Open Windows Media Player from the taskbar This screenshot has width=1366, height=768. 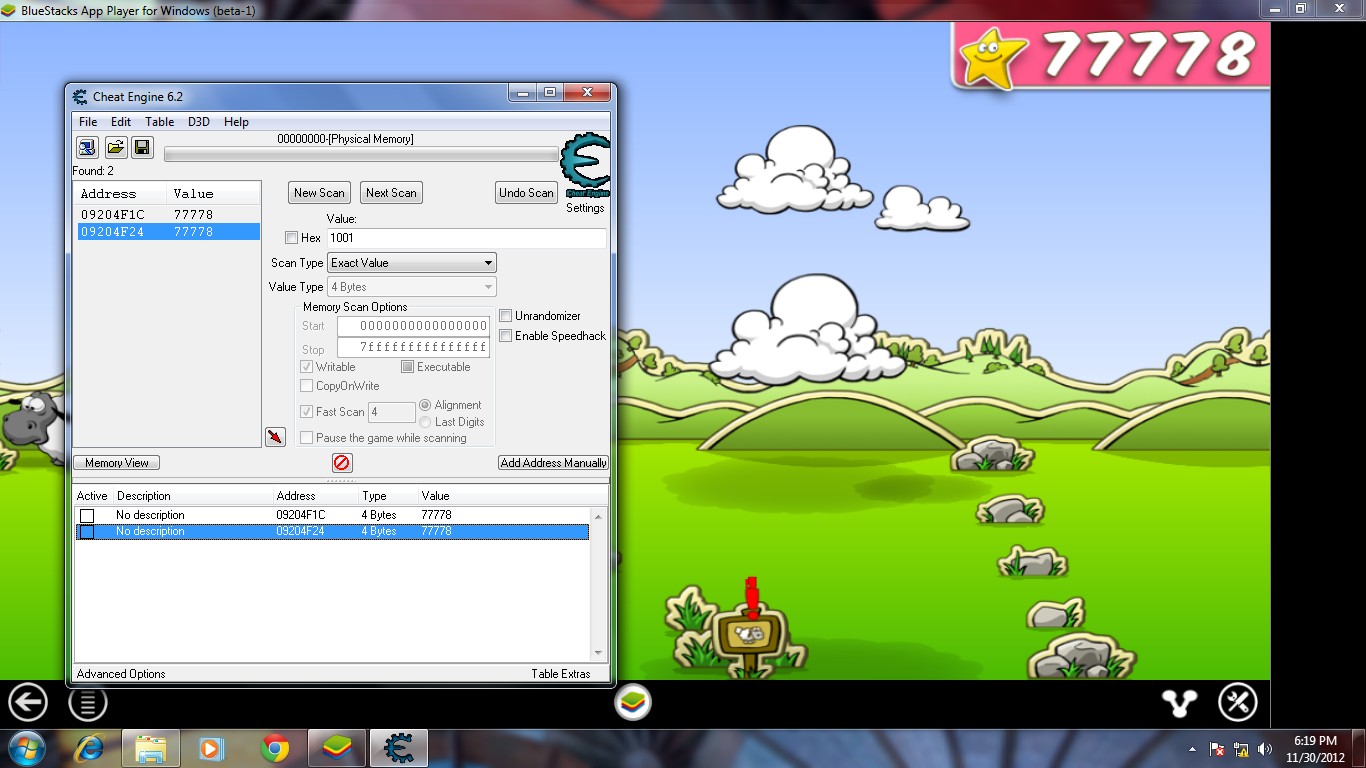(212, 748)
